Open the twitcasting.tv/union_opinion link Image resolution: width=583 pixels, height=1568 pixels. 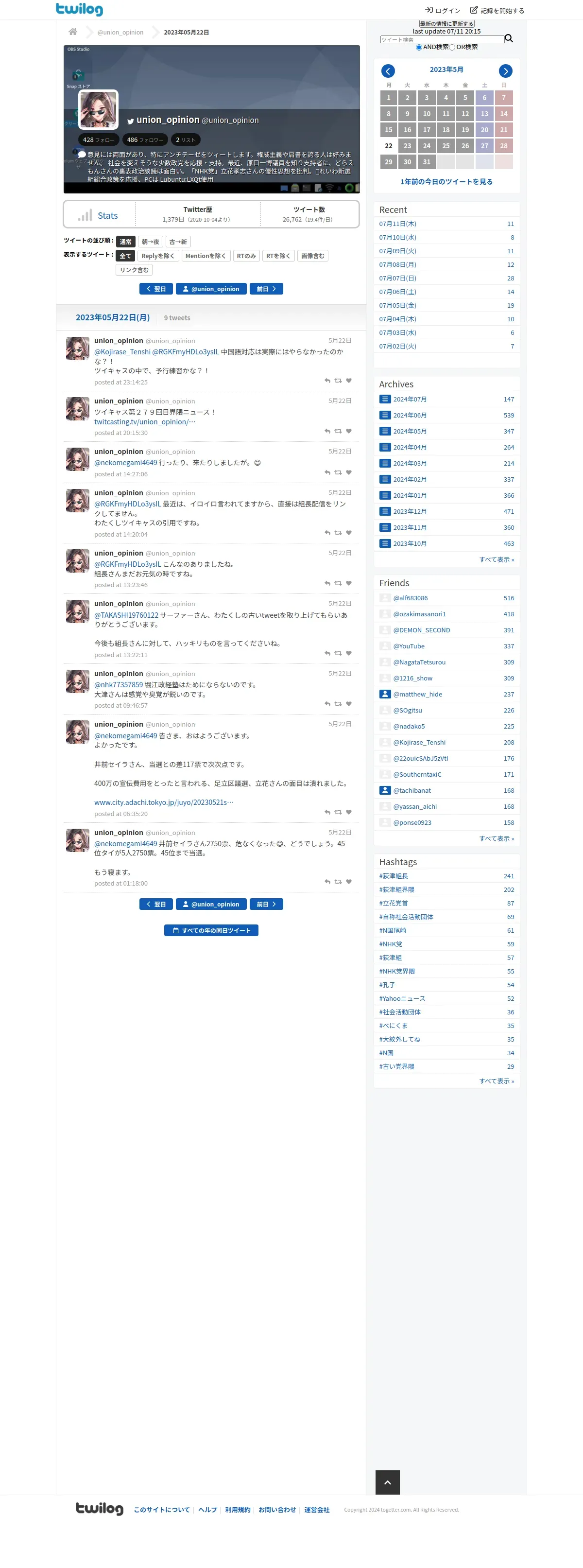coord(145,422)
